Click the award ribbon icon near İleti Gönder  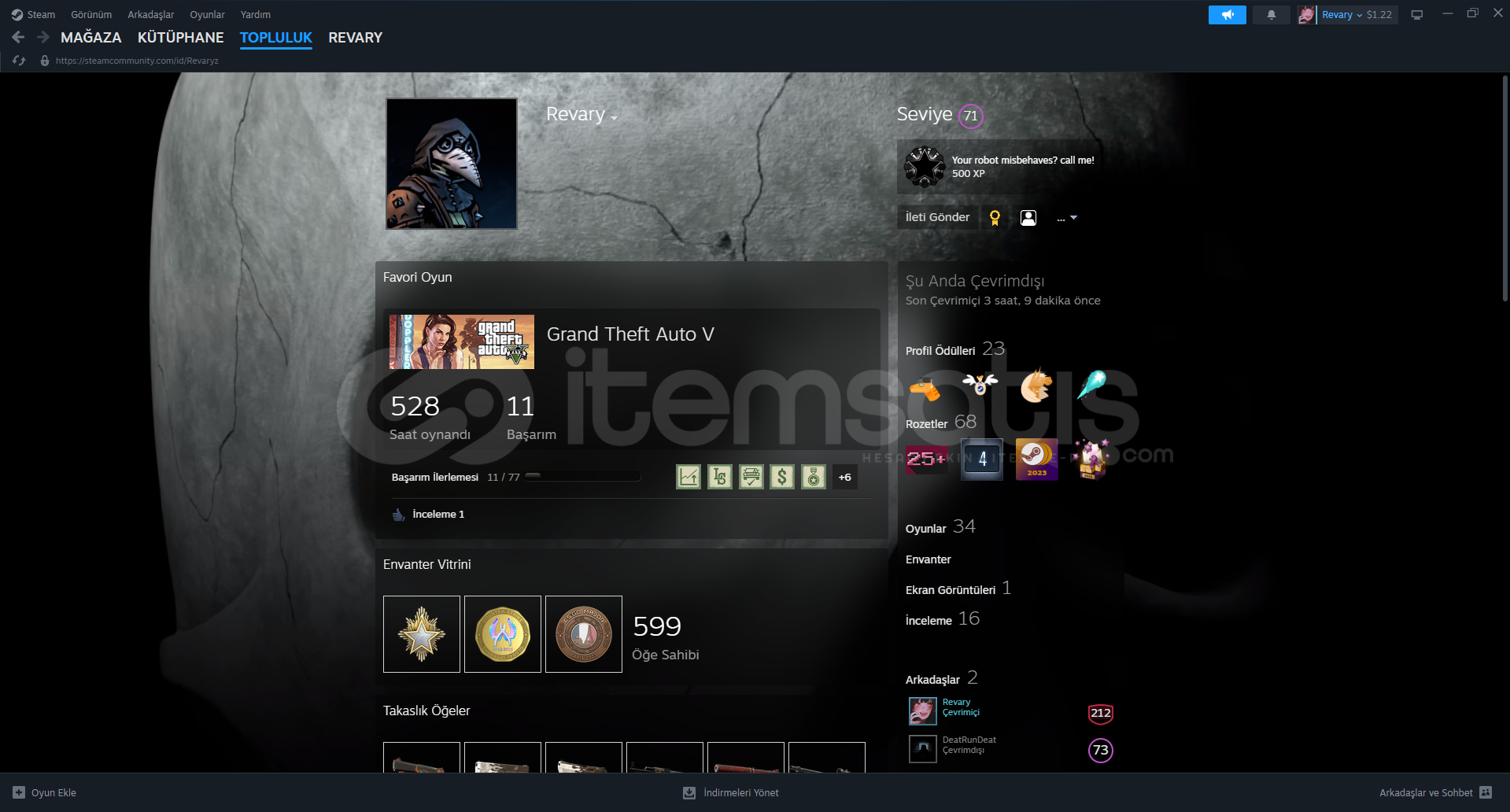(x=995, y=218)
